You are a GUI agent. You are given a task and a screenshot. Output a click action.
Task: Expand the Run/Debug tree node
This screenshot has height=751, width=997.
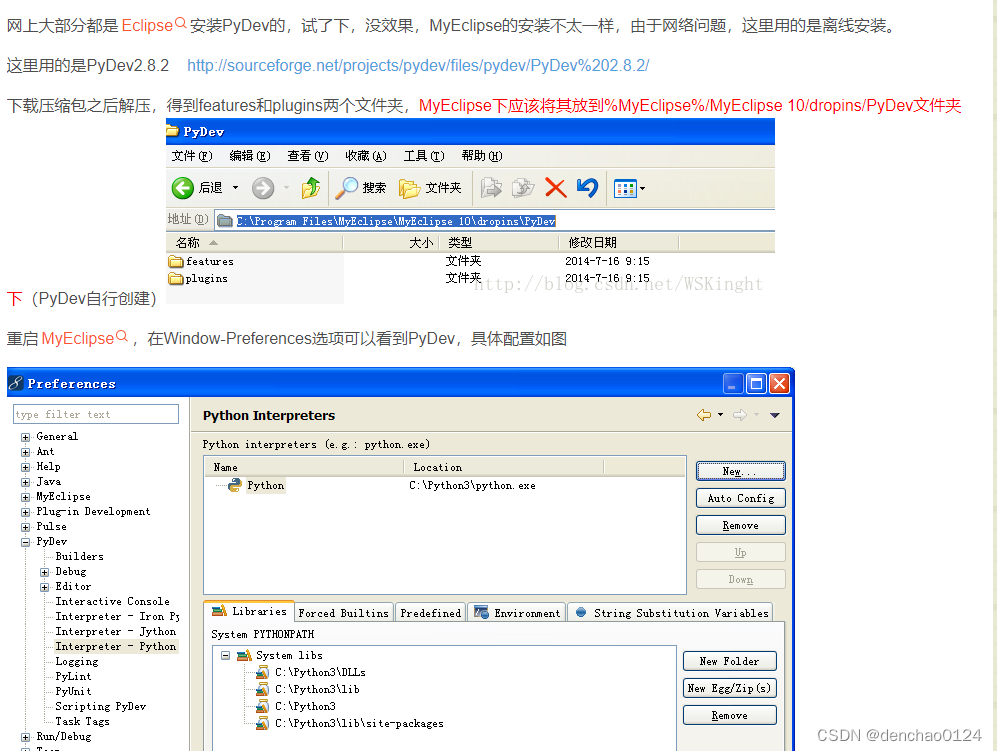pyautogui.click(x=25, y=737)
